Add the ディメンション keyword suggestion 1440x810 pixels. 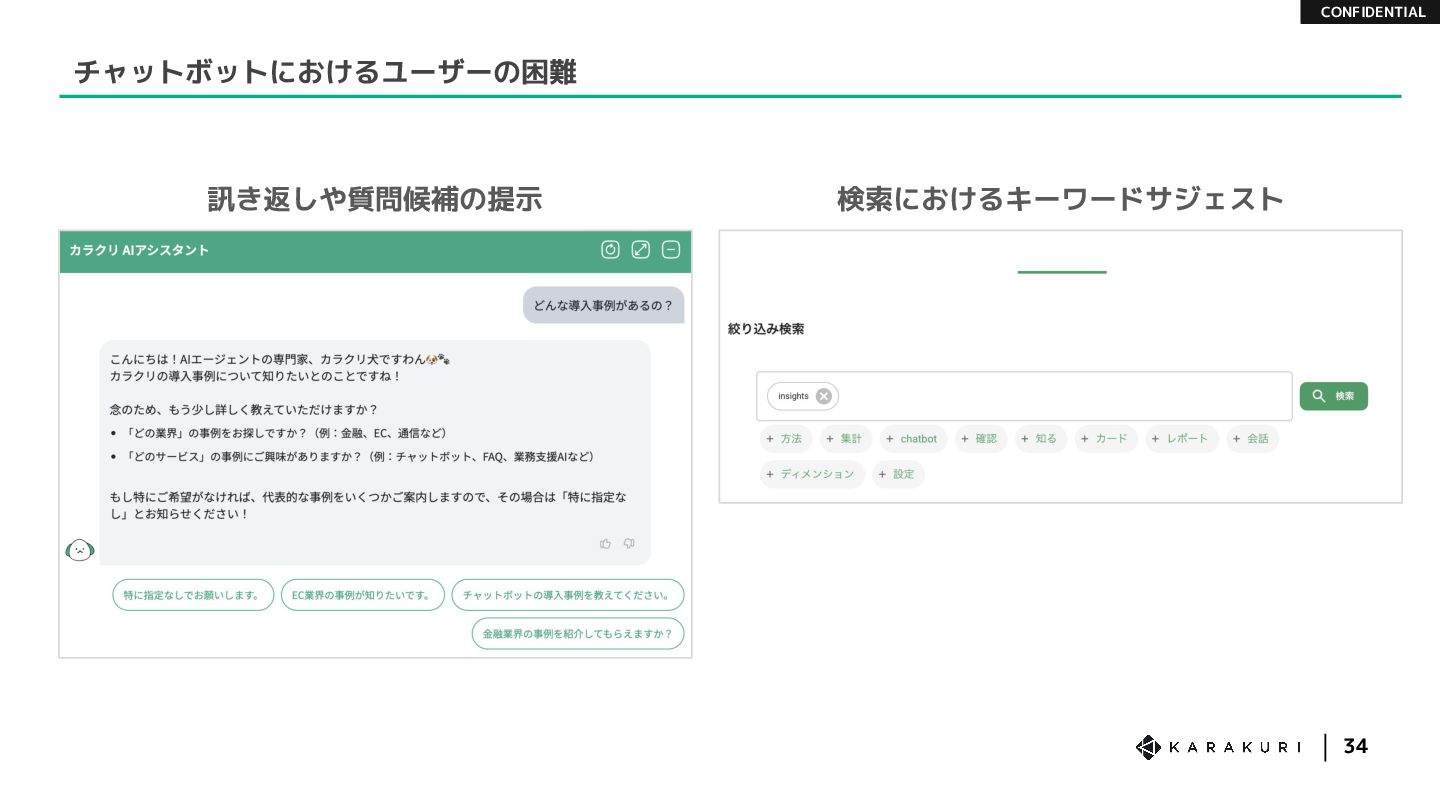[812, 474]
